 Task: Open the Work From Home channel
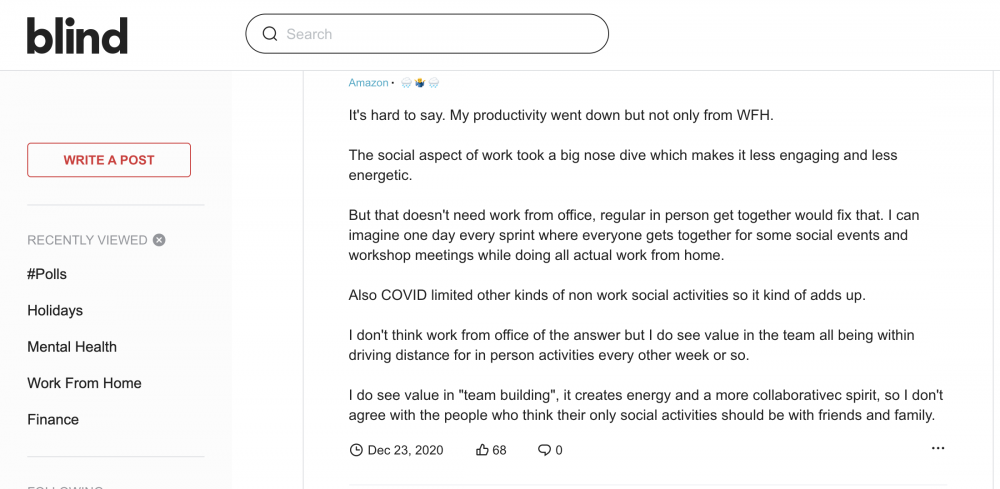point(84,383)
